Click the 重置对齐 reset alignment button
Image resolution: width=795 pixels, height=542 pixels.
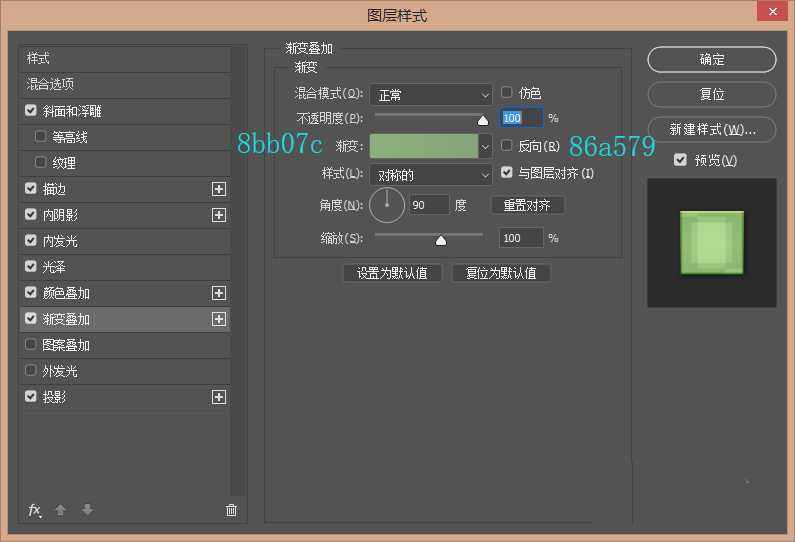click(x=527, y=205)
